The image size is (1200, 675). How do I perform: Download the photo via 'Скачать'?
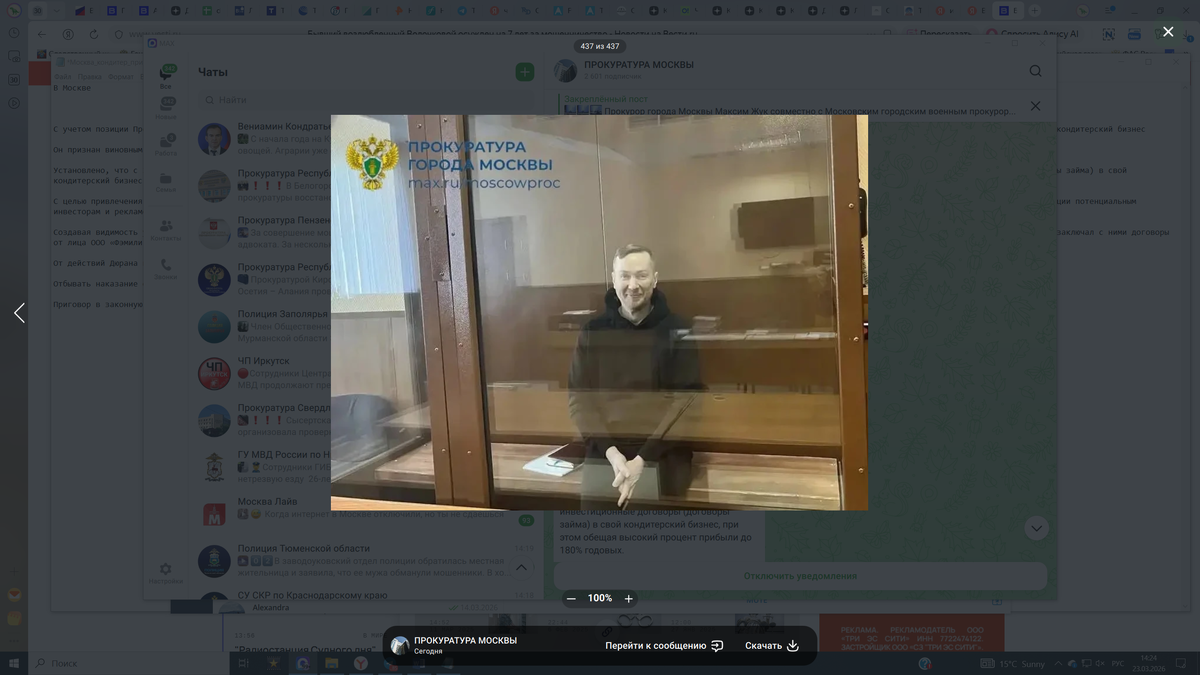(772, 646)
